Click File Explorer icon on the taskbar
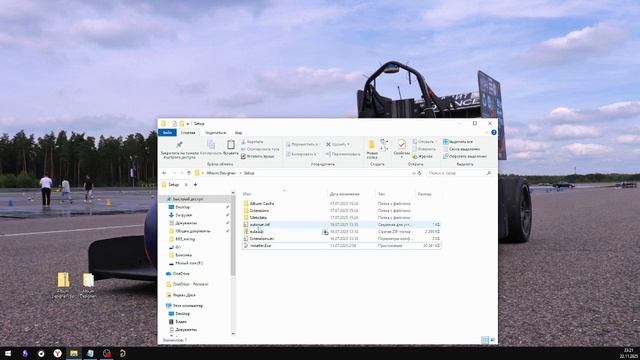Screen dimensions: 640x360 74,353
